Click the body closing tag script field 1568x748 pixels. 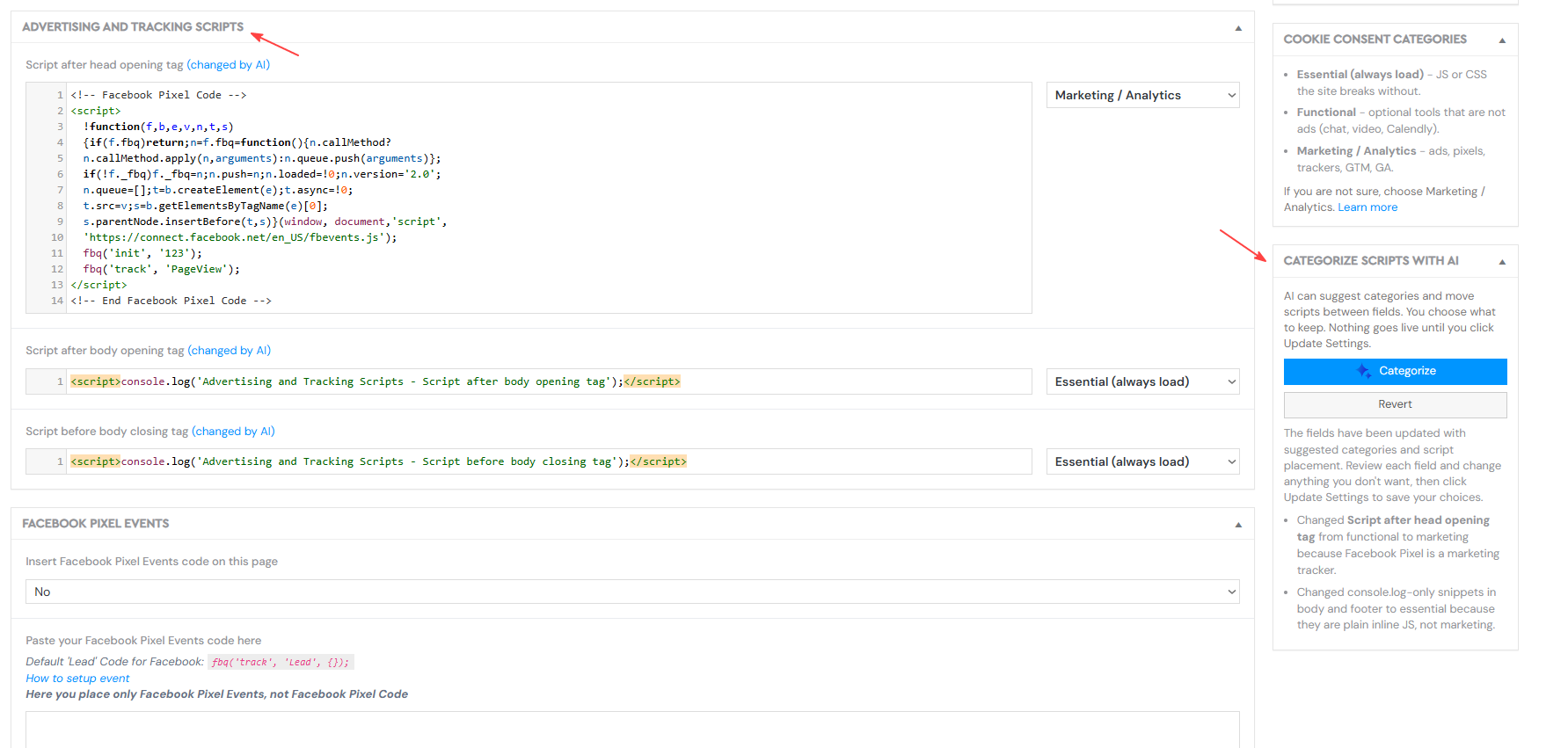pos(529,461)
